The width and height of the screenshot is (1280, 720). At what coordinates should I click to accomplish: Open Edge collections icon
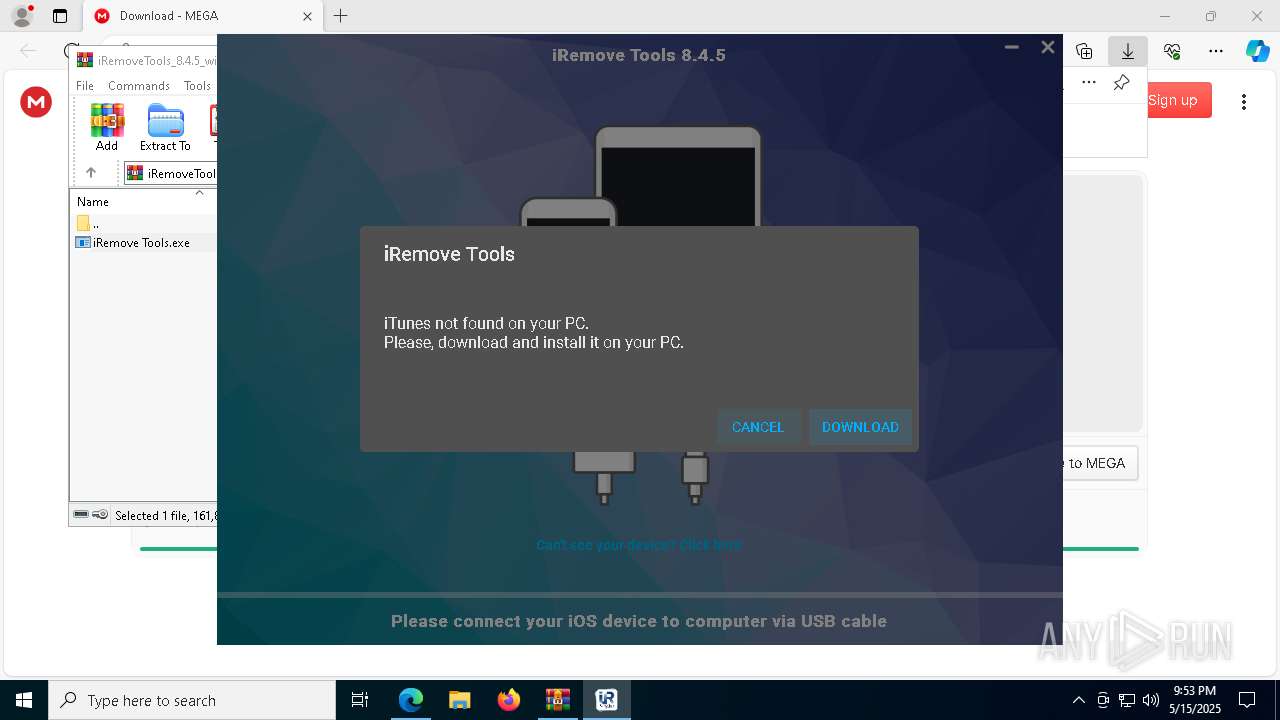pos(1084,51)
